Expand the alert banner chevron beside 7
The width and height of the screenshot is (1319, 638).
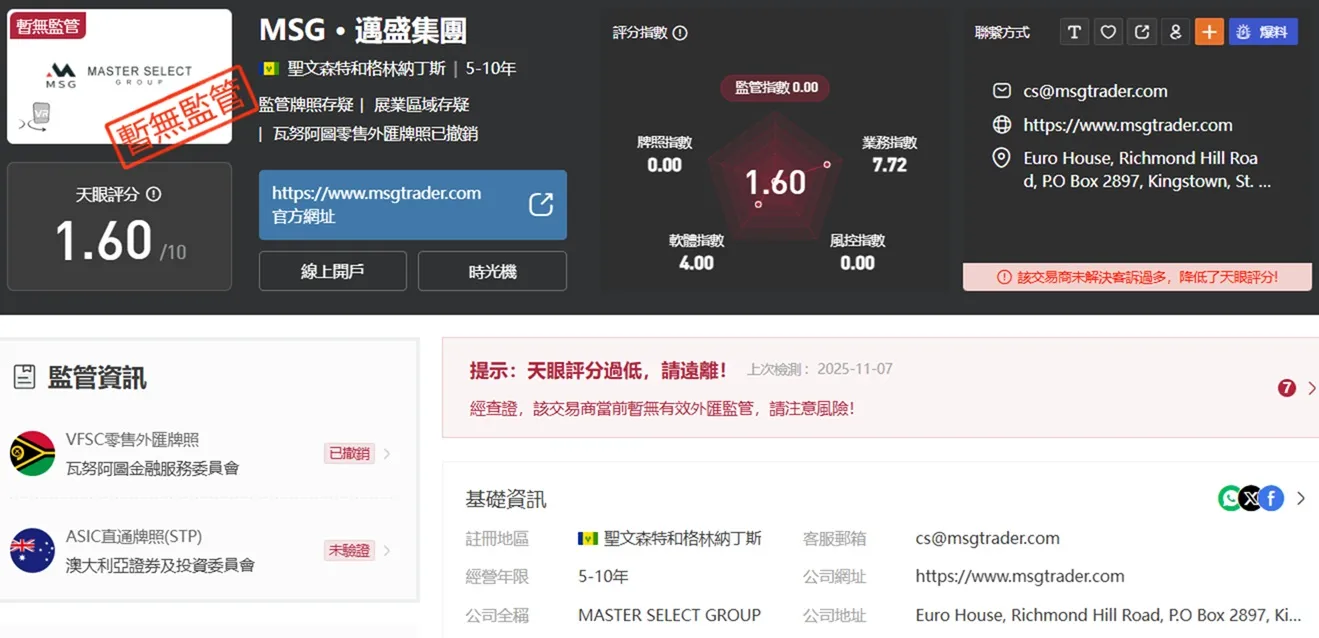click(x=1311, y=388)
